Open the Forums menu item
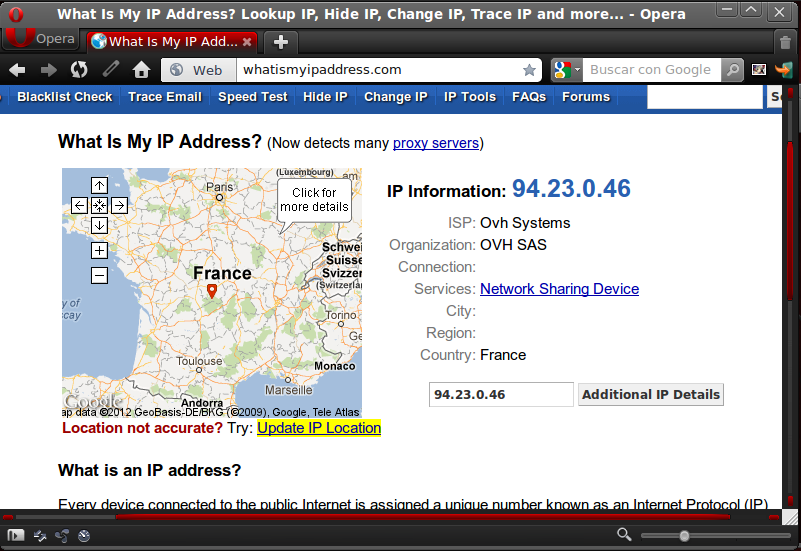The height and width of the screenshot is (551, 801). pos(586,97)
